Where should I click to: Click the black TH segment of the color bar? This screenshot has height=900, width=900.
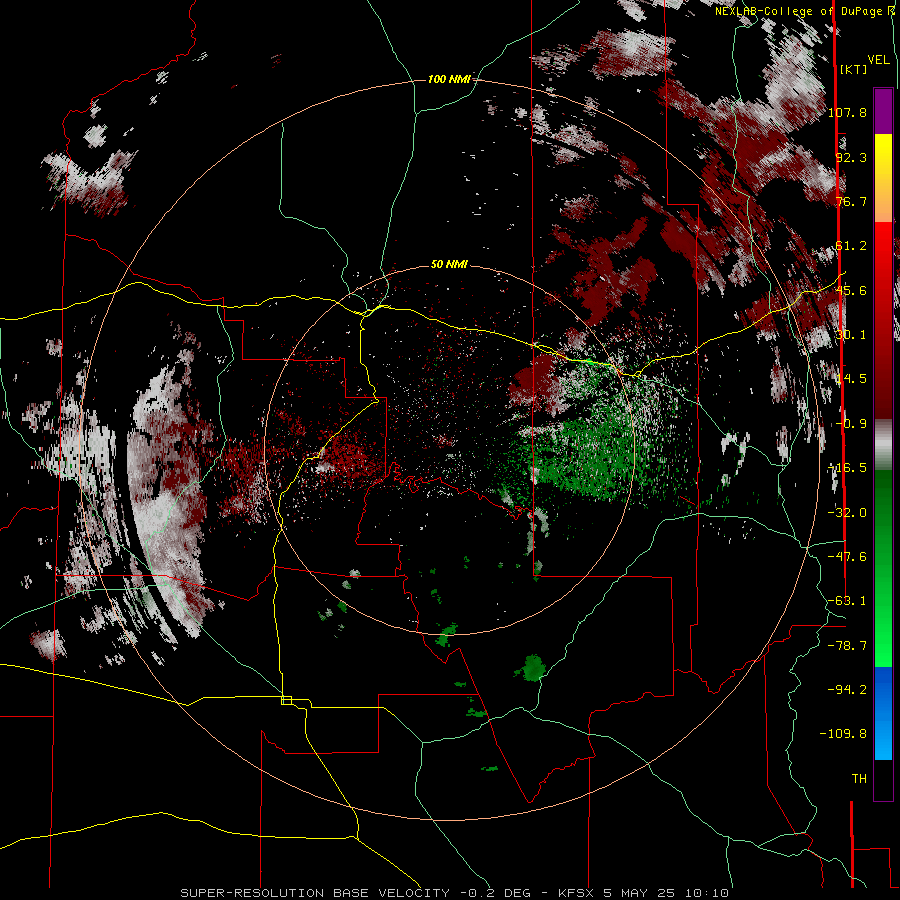pyautogui.click(x=883, y=779)
